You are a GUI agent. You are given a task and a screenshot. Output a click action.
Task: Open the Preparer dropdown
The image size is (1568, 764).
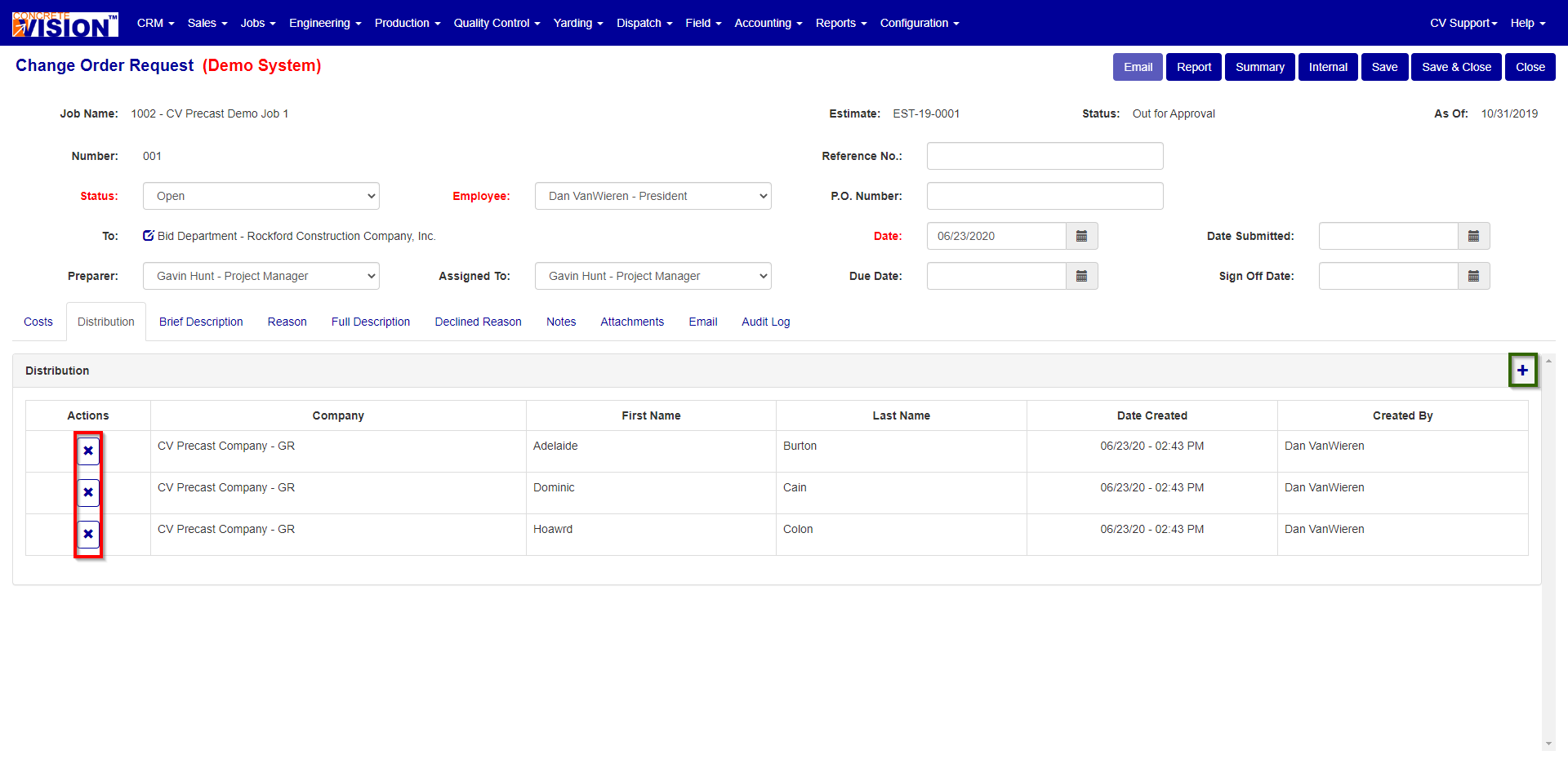coord(261,276)
